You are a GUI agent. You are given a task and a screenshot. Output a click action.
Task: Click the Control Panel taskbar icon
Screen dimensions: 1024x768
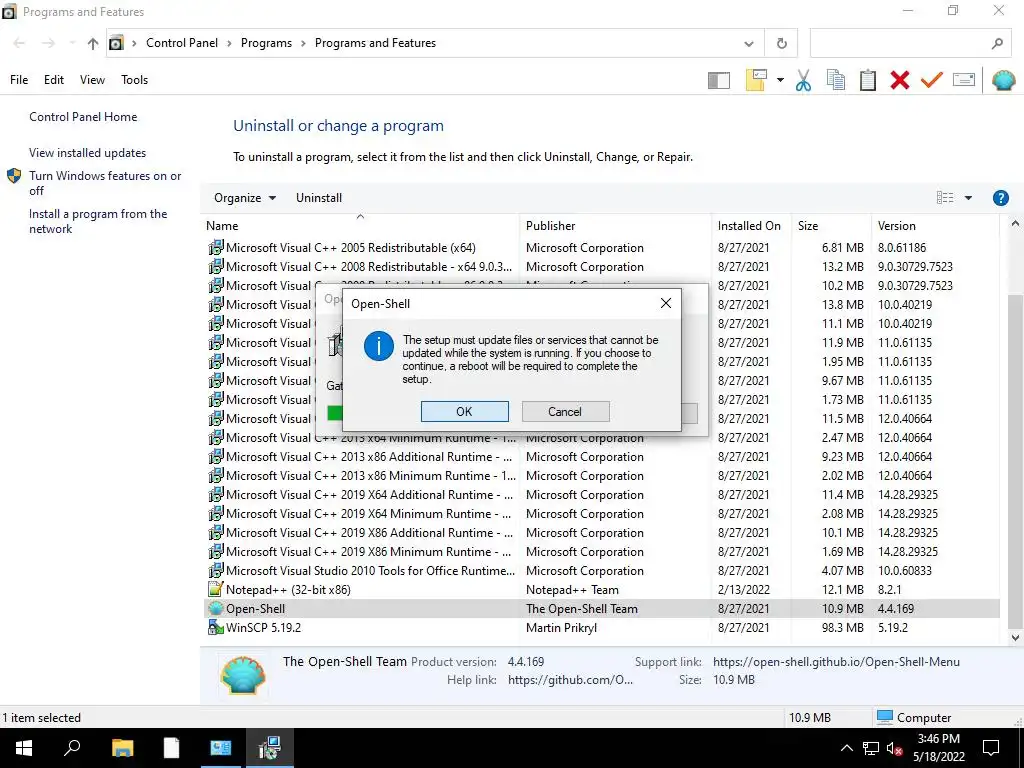(221, 748)
